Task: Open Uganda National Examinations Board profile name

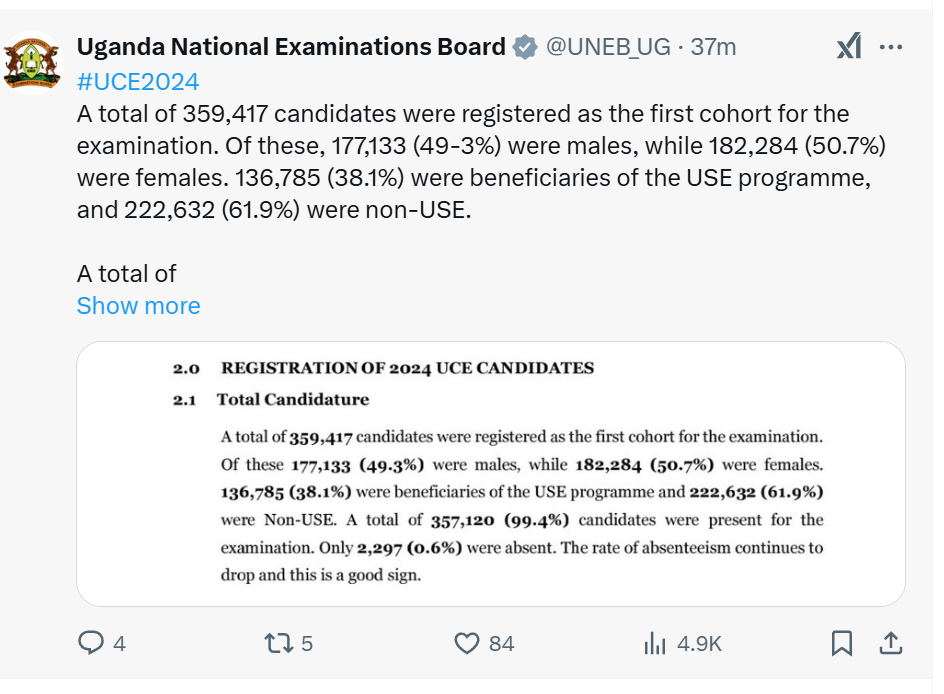Action: pos(291,47)
